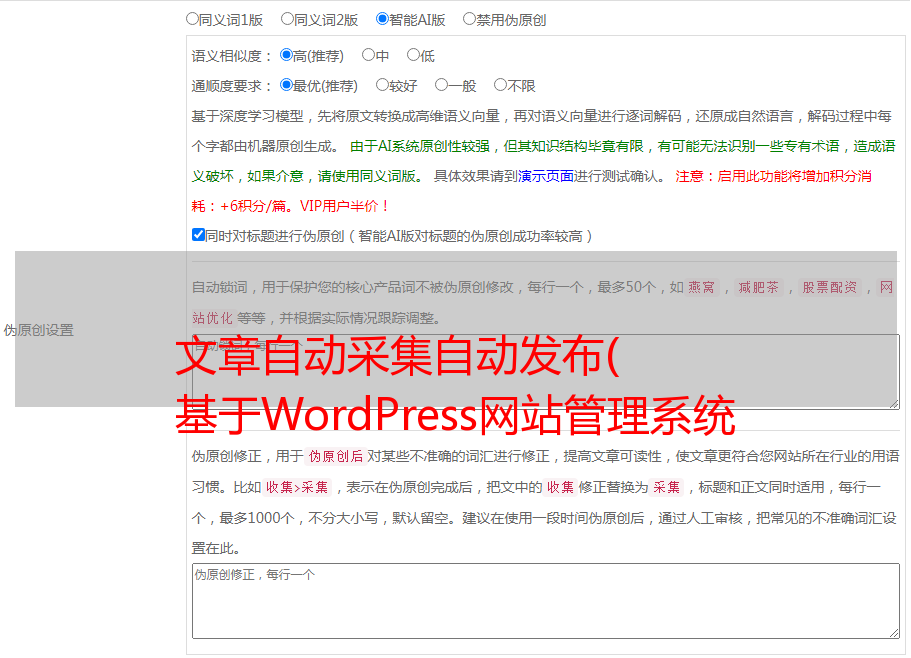
Task: Click the 股票配资 example keyword
Action: 830,287
